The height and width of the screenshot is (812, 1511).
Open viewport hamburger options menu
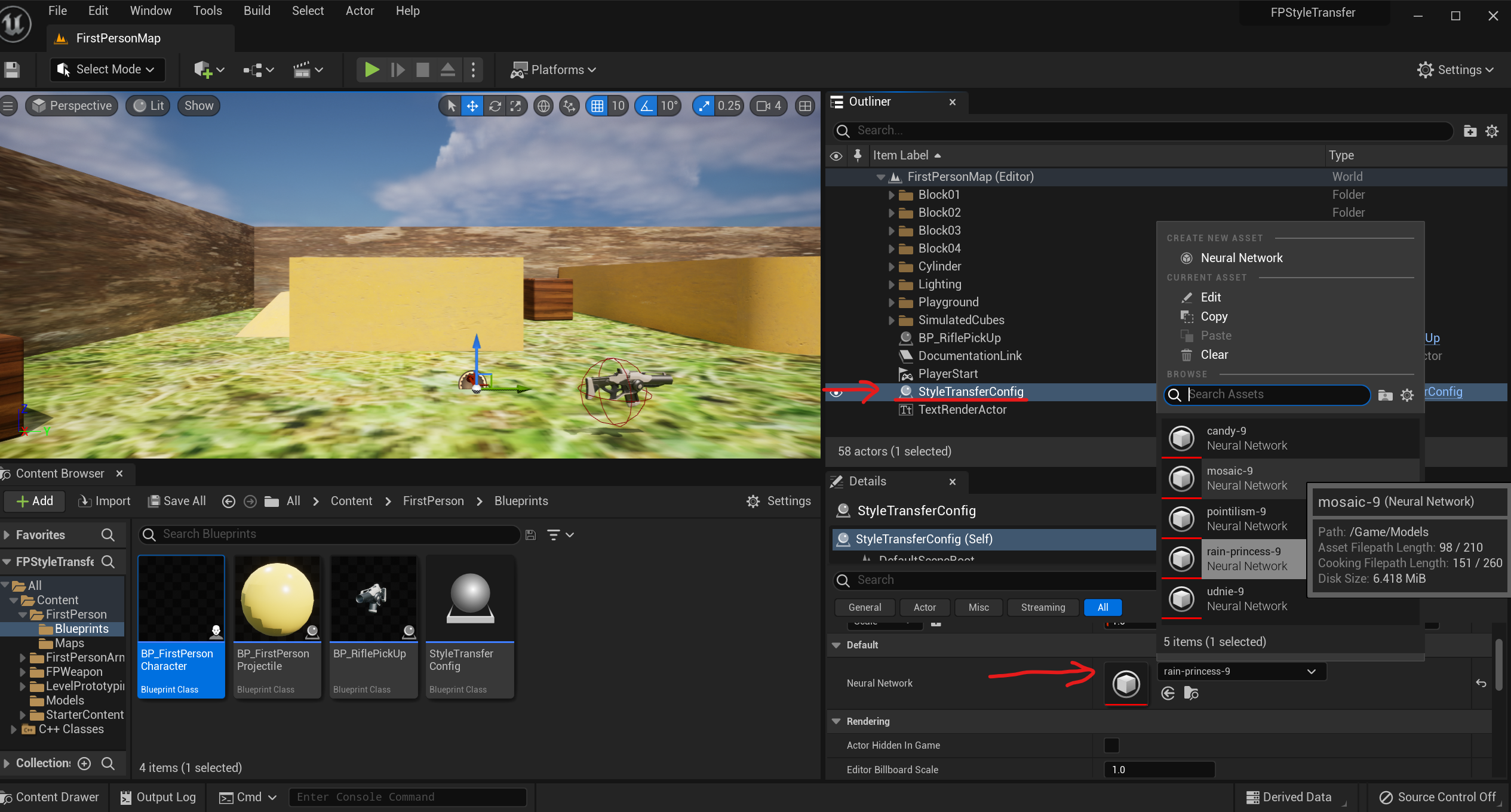pyautogui.click(x=8, y=106)
